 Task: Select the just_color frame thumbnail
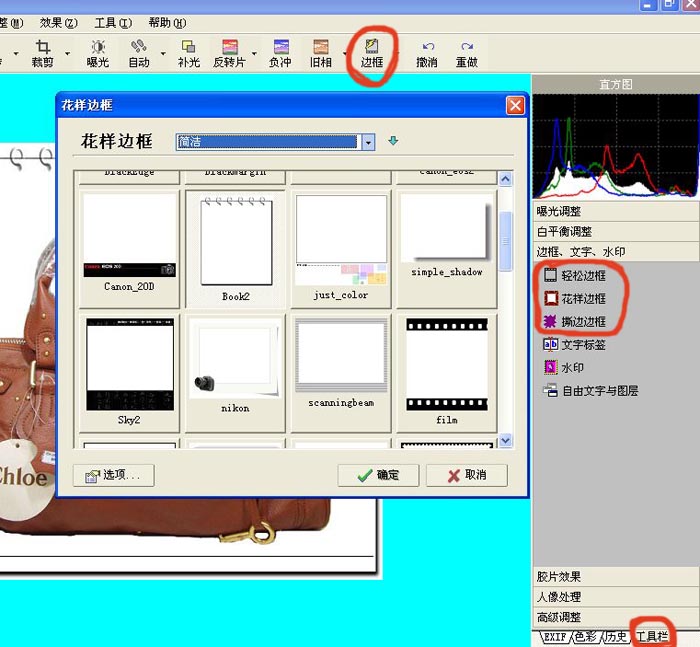click(x=341, y=249)
